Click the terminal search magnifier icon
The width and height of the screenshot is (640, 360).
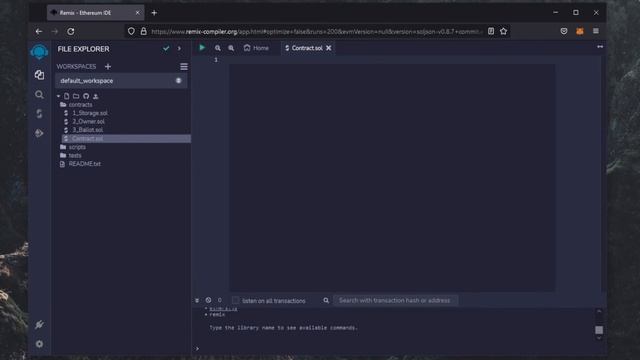click(x=326, y=300)
